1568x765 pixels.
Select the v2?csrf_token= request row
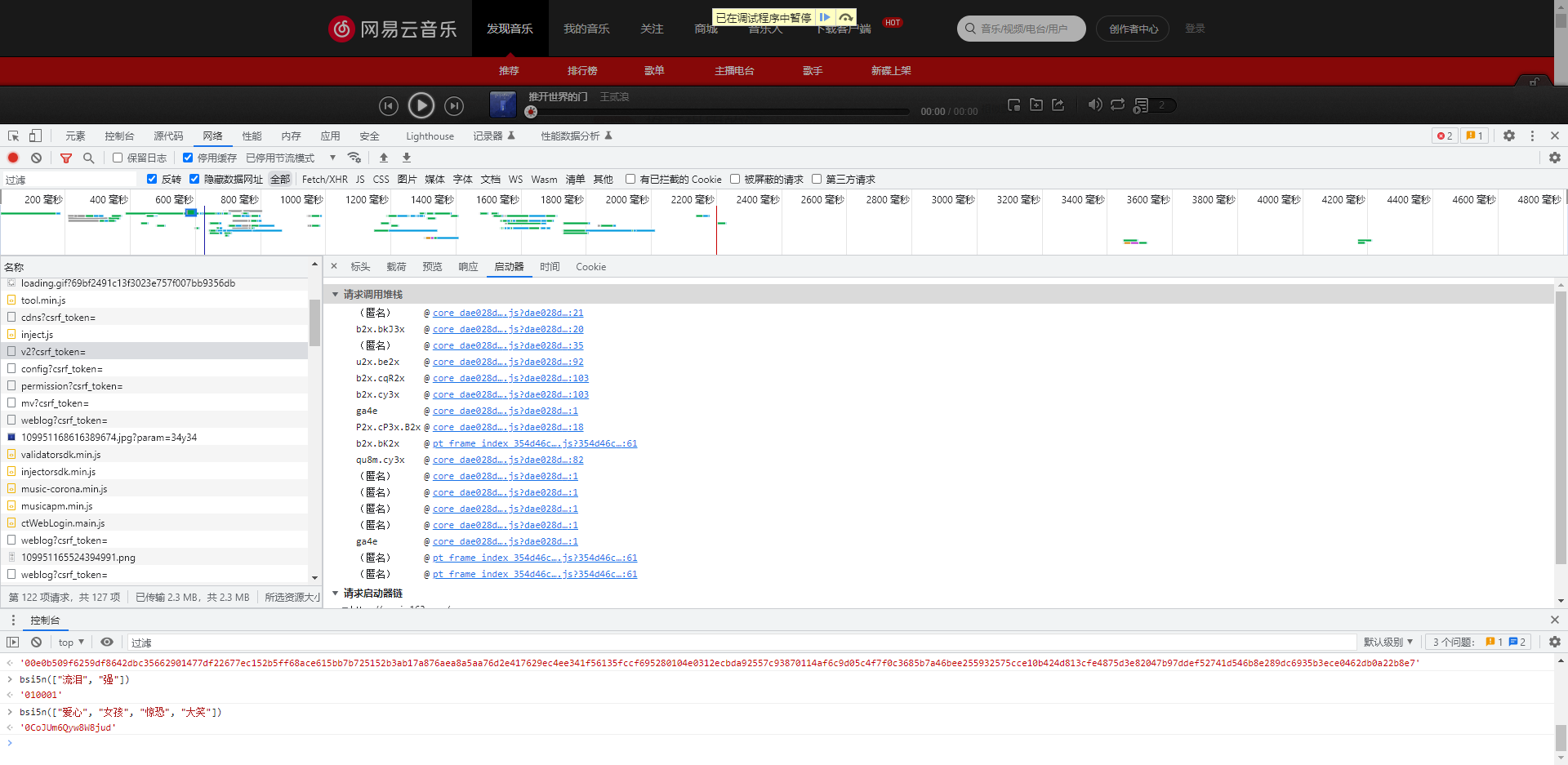pos(154,352)
